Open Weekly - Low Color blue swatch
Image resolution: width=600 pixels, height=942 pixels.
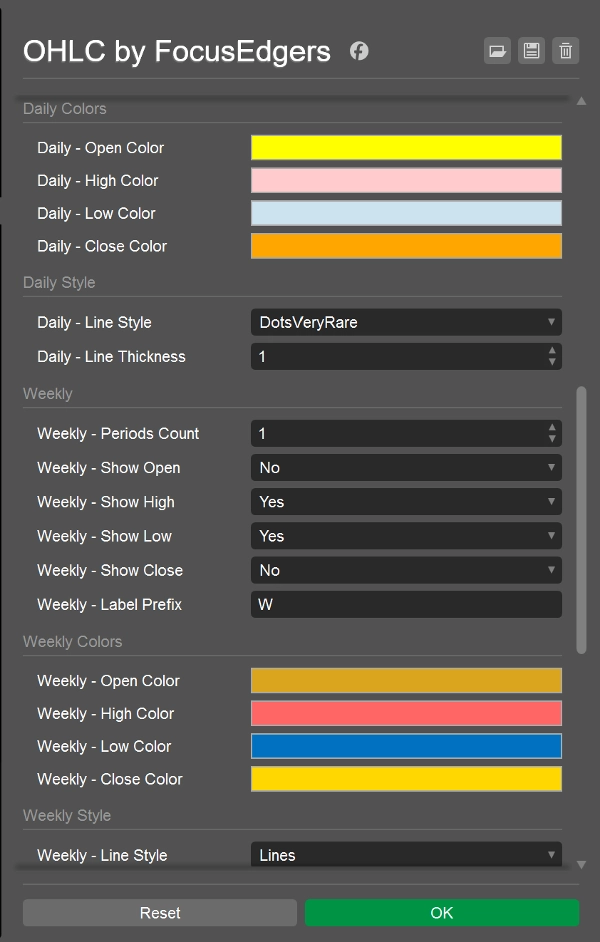(406, 746)
